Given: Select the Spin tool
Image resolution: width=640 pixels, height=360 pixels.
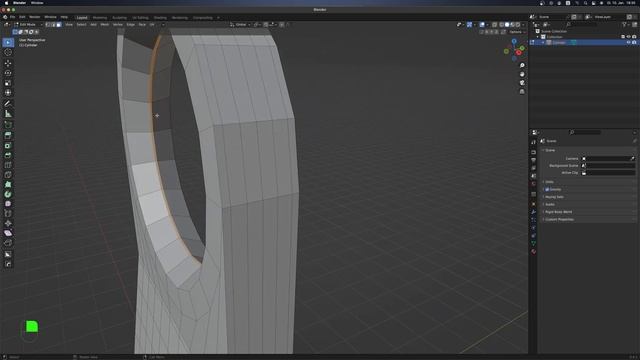Looking at the screenshot, I should (8, 194).
